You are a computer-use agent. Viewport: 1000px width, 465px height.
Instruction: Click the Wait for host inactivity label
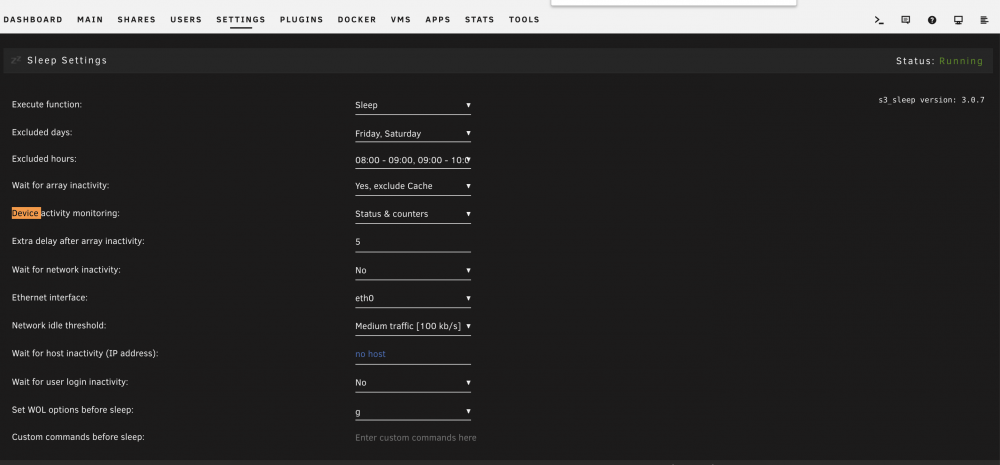pos(85,353)
